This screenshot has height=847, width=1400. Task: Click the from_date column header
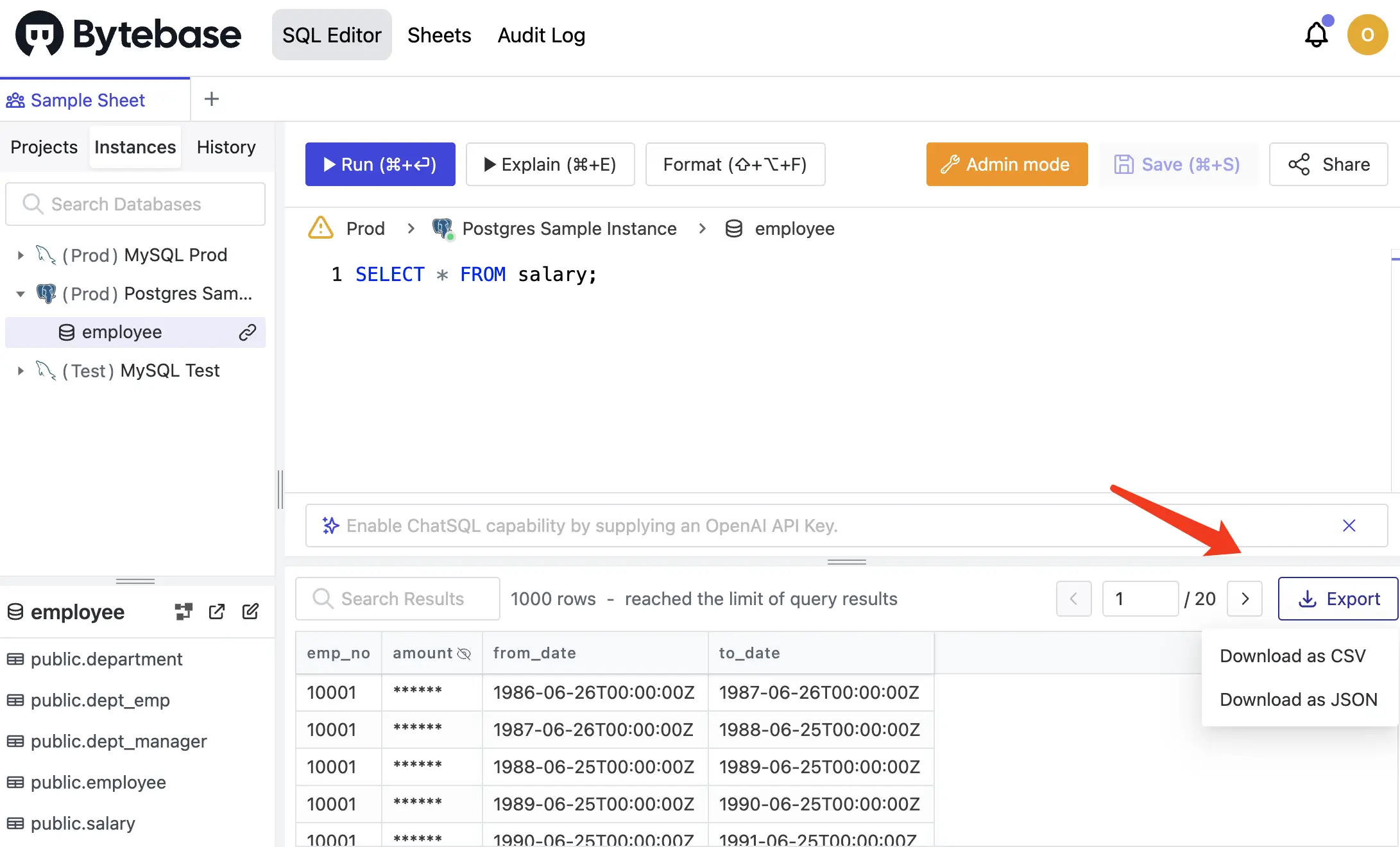[595, 653]
